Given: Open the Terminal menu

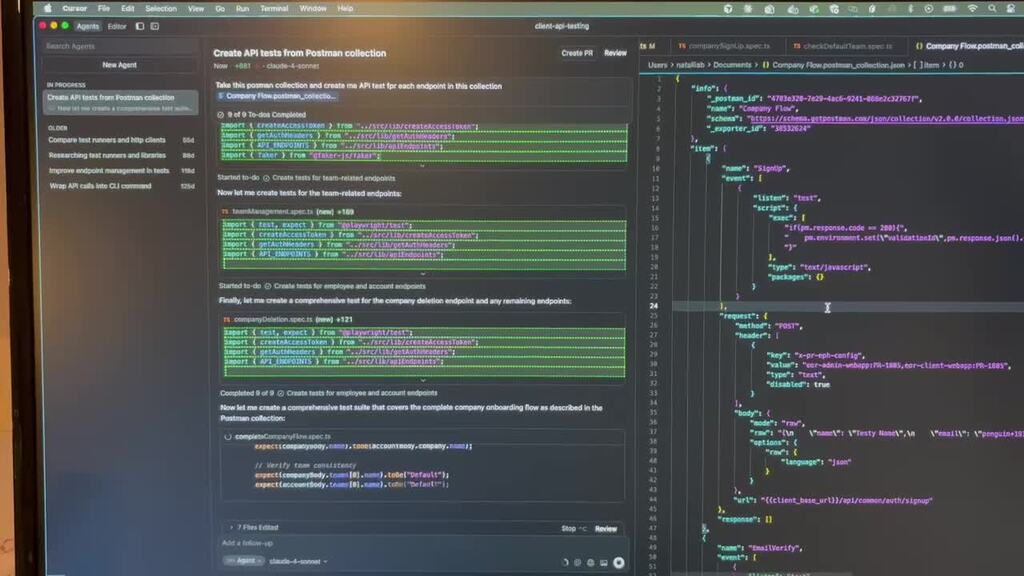Looking at the screenshot, I should 274,8.
